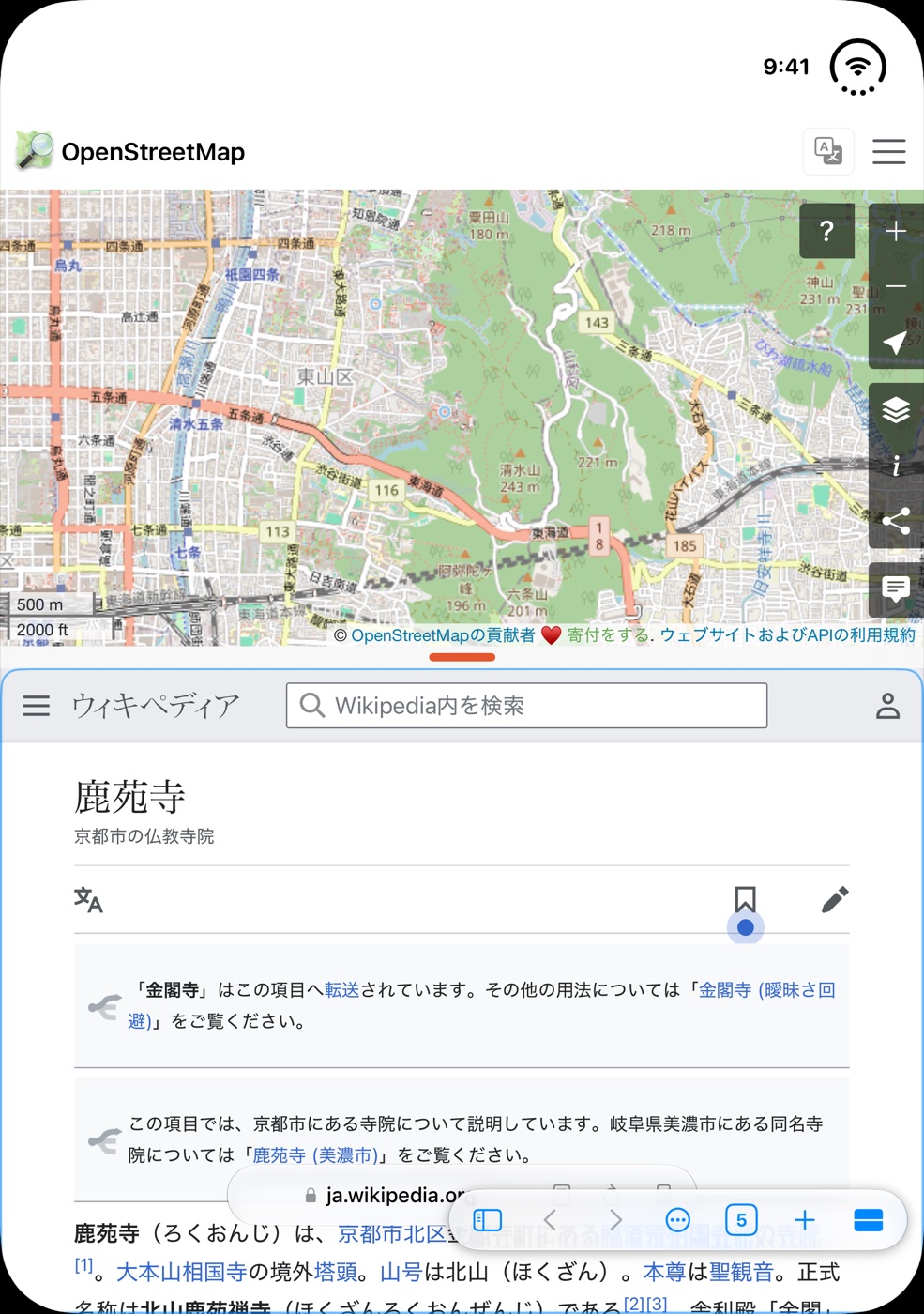Click 七条 station label on map
The height and width of the screenshot is (1314, 924).
[x=188, y=552]
